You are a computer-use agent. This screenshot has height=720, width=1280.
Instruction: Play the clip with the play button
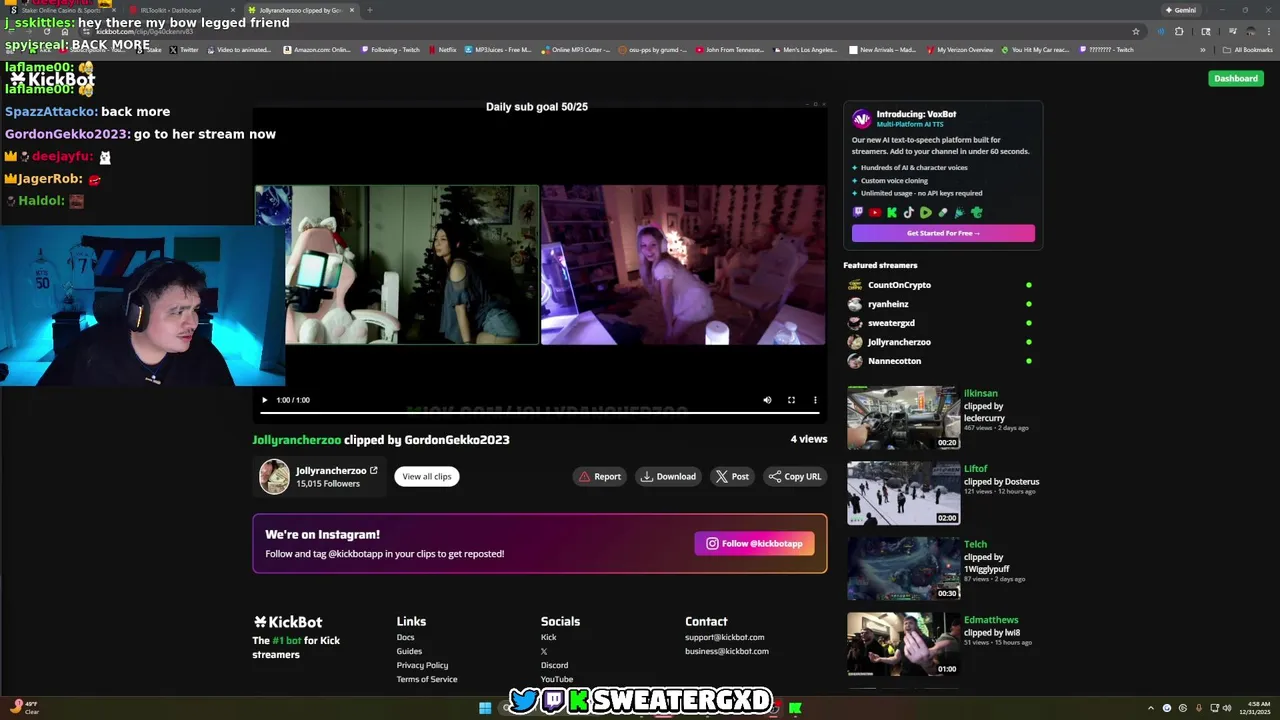click(264, 400)
